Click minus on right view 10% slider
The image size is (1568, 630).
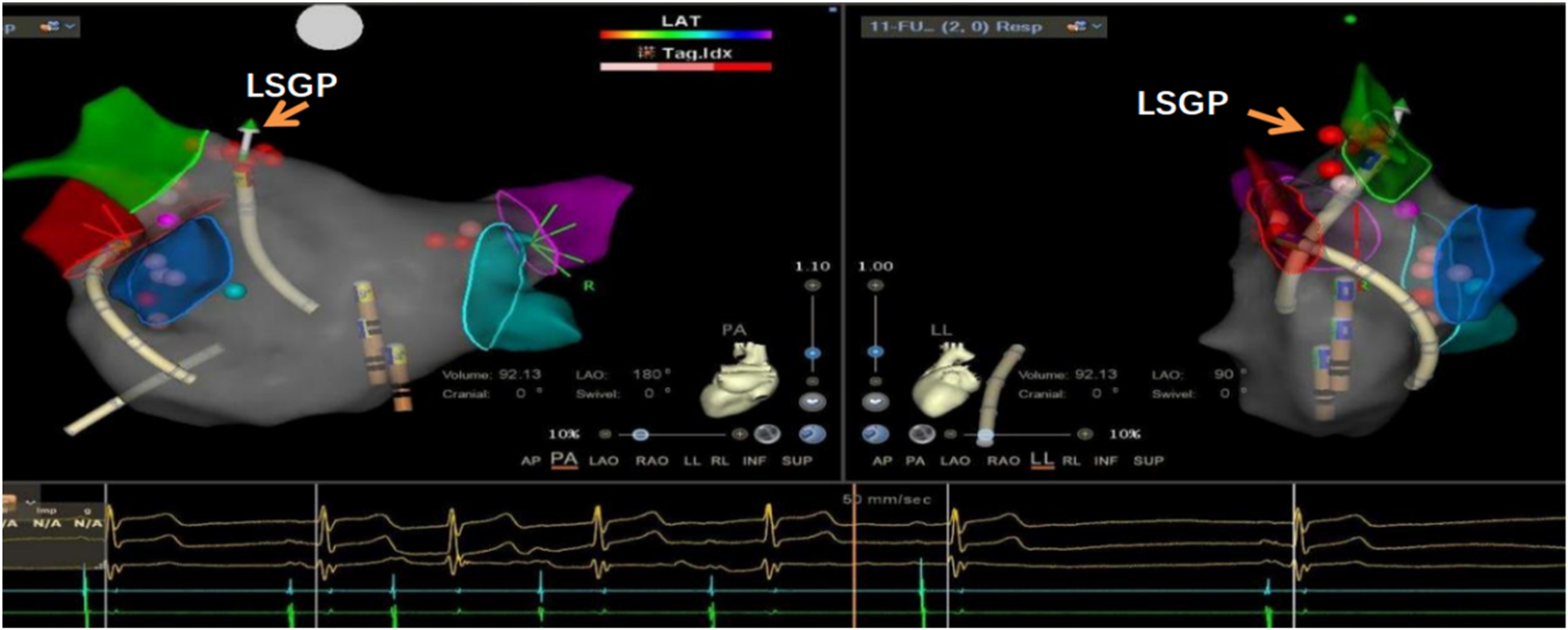click(x=951, y=434)
